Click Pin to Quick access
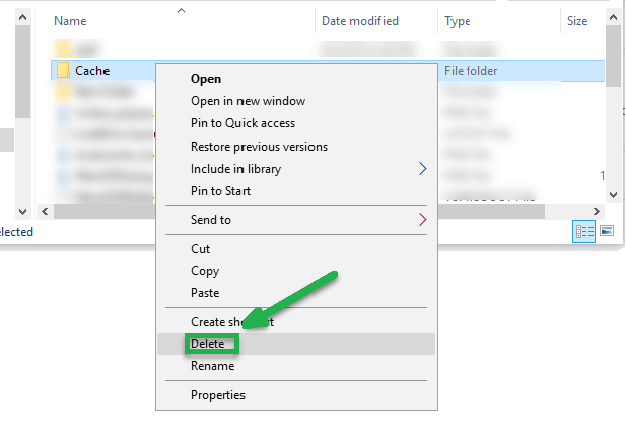 [x=243, y=124]
